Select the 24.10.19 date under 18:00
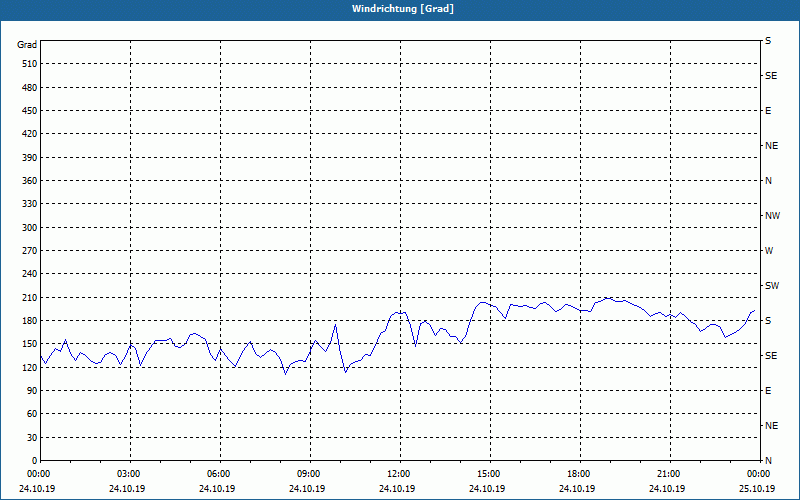The height and width of the screenshot is (500, 800). click(x=577, y=488)
